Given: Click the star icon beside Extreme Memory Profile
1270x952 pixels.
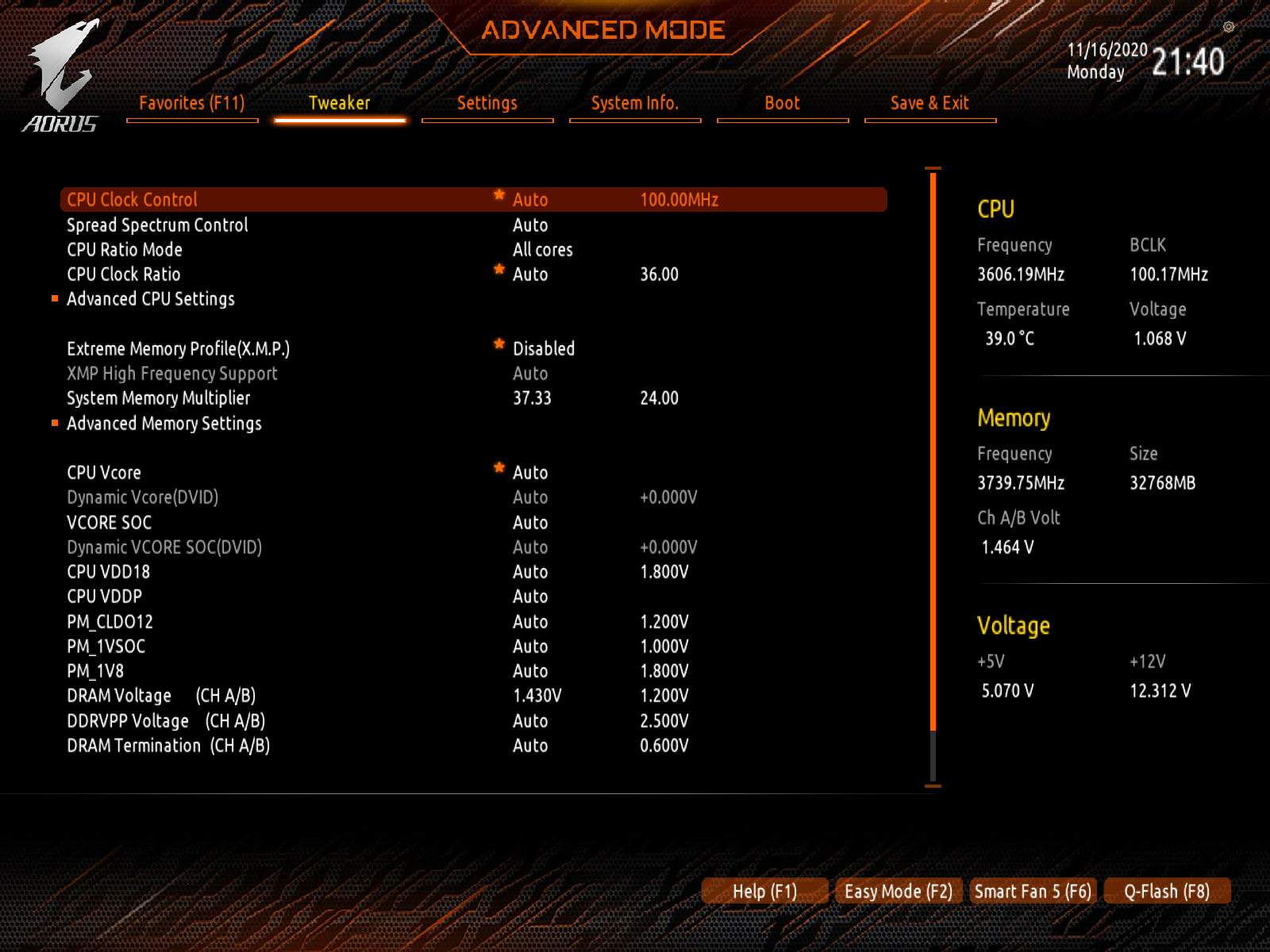Looking at the screenshot, I should click(499, 344).
